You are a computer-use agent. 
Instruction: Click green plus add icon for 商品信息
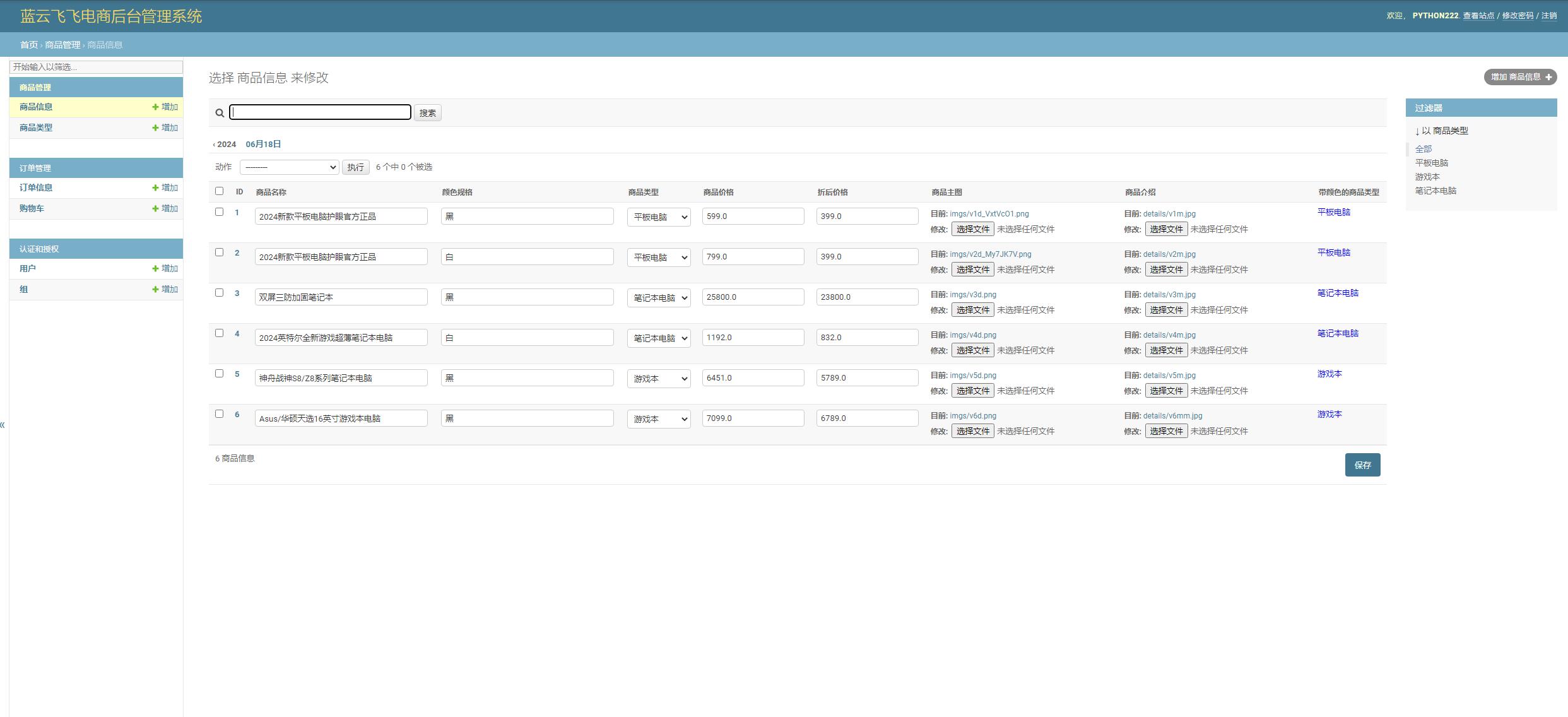coord(155,107)
